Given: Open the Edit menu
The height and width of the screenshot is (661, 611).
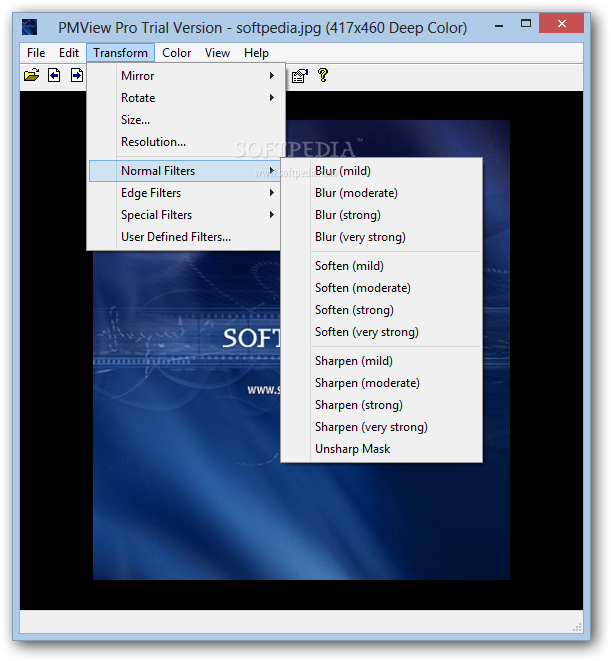Looking at the screenshot, I should pos(69,53).
